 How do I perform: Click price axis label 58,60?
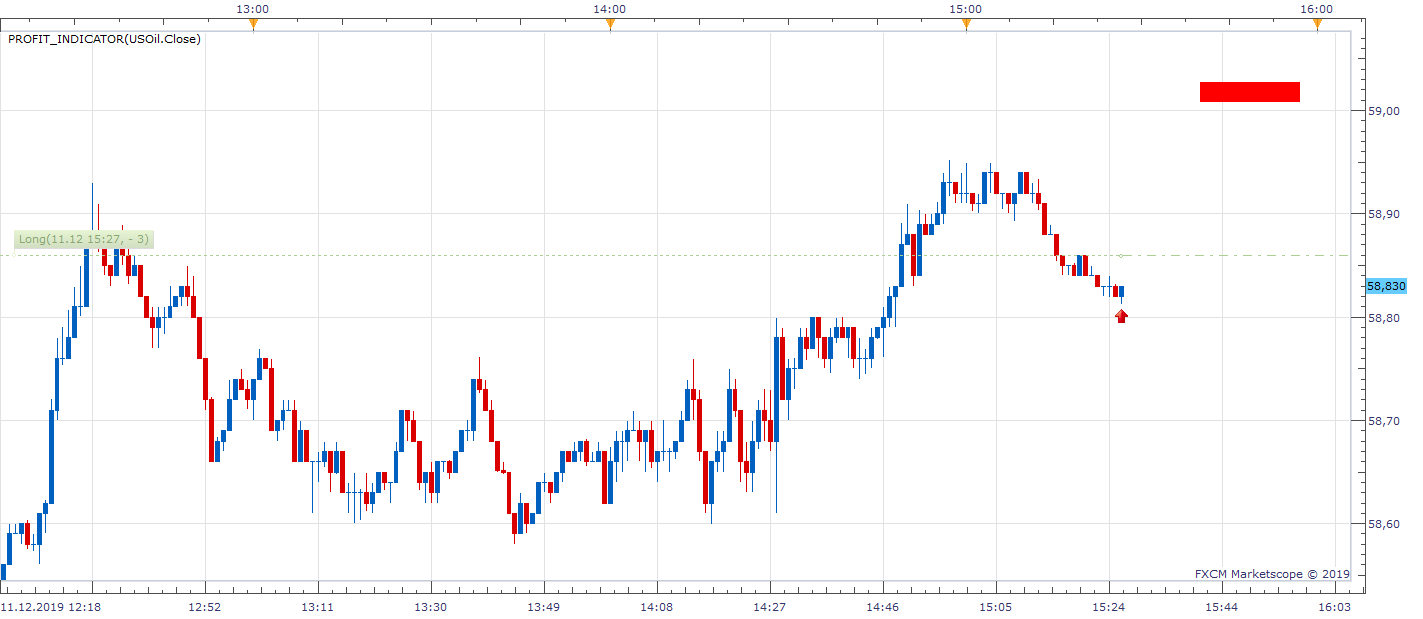point(1384,524)
